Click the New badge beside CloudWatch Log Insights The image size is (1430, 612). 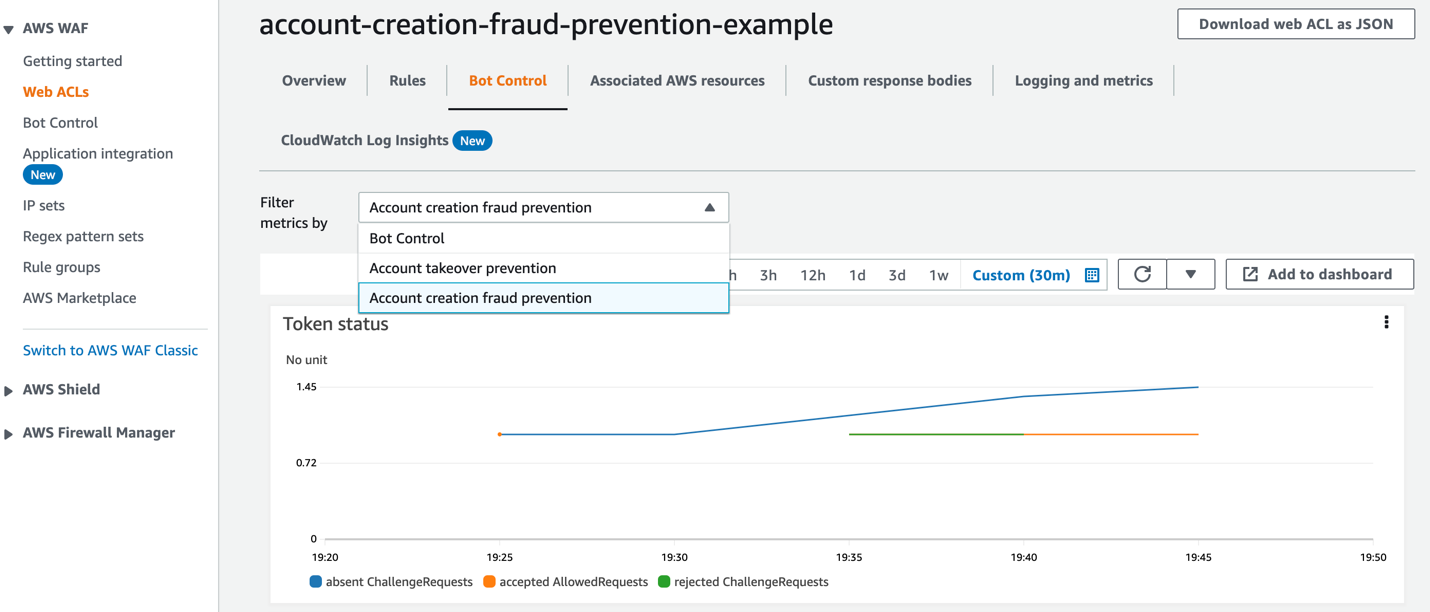tap(472, 140)
